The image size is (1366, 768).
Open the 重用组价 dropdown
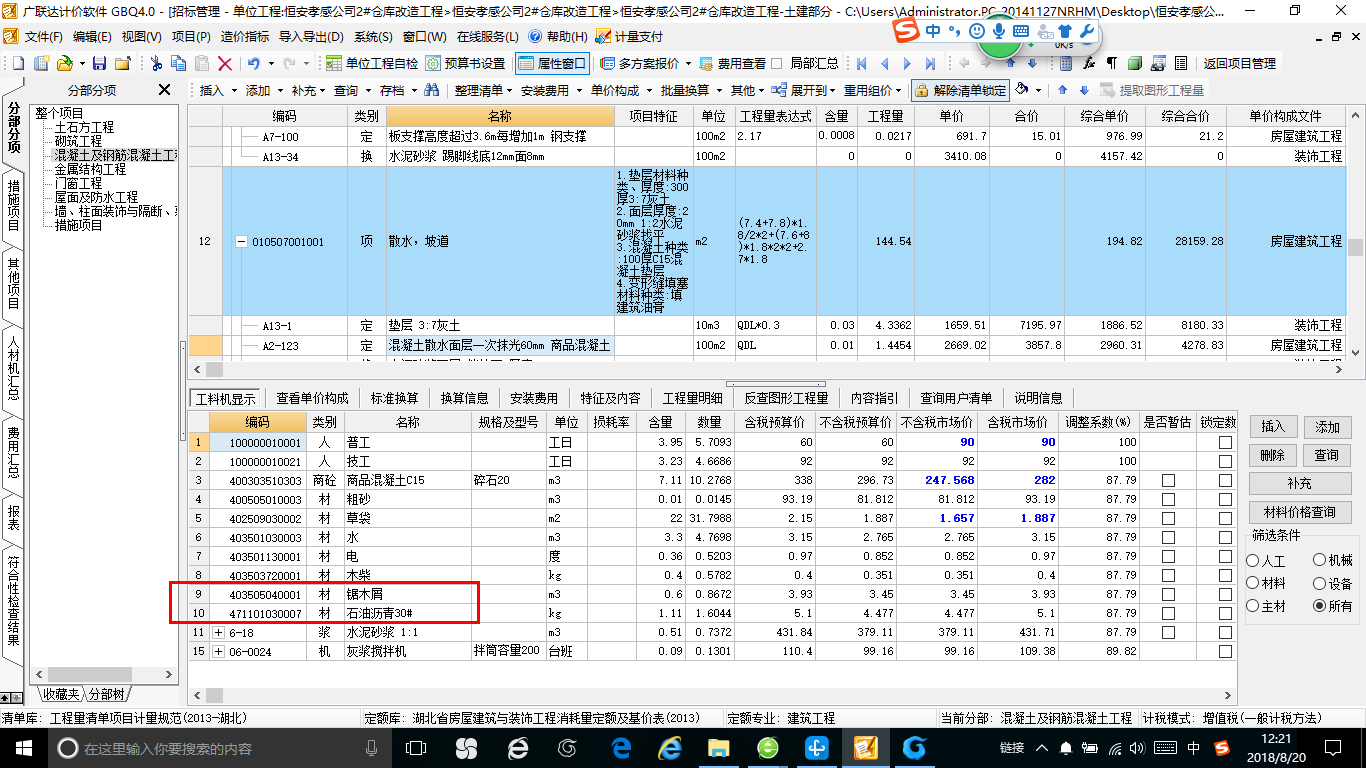click(x=873, y=90)
